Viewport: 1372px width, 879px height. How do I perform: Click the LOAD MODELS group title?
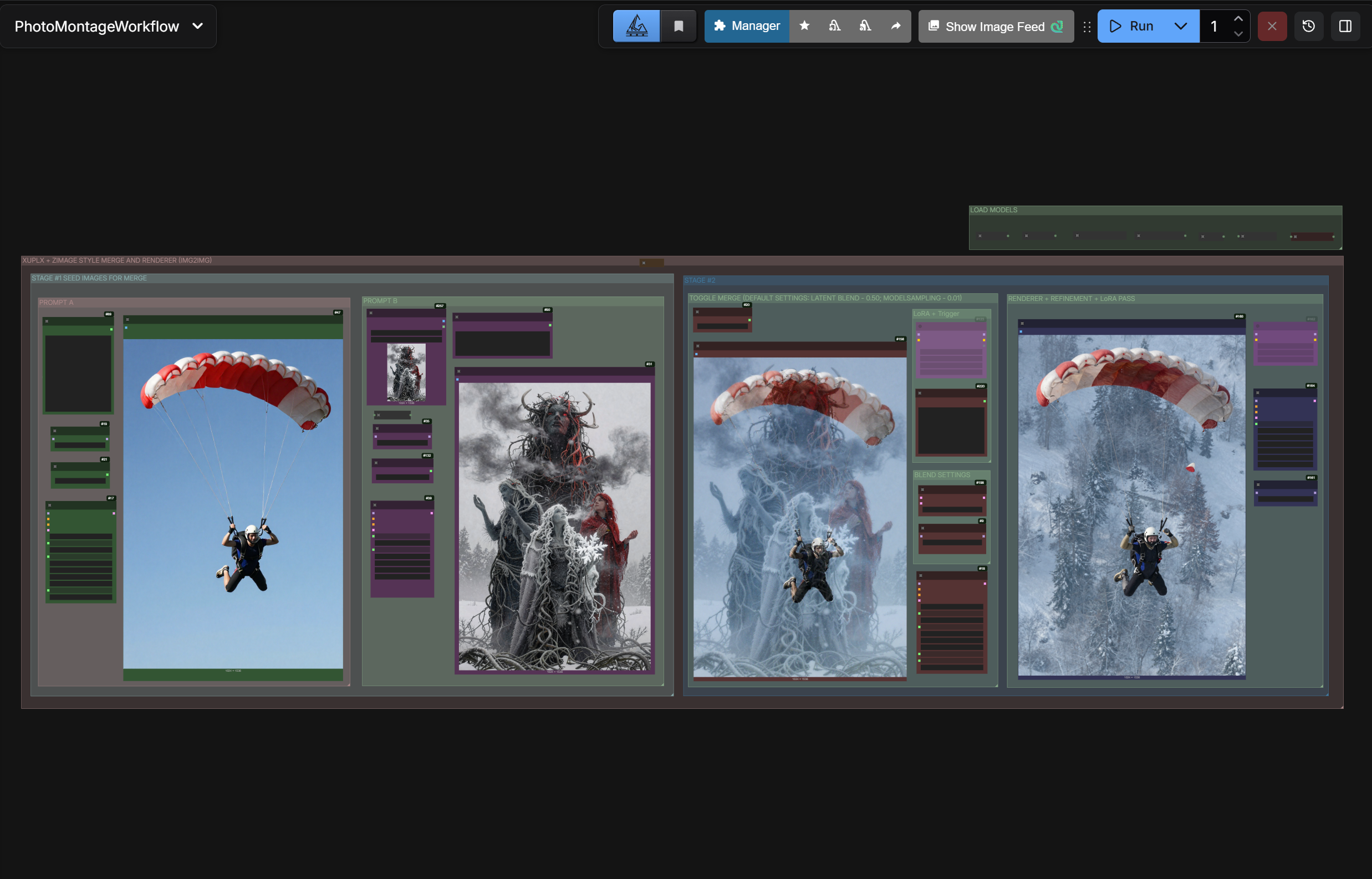click(993, 210)
